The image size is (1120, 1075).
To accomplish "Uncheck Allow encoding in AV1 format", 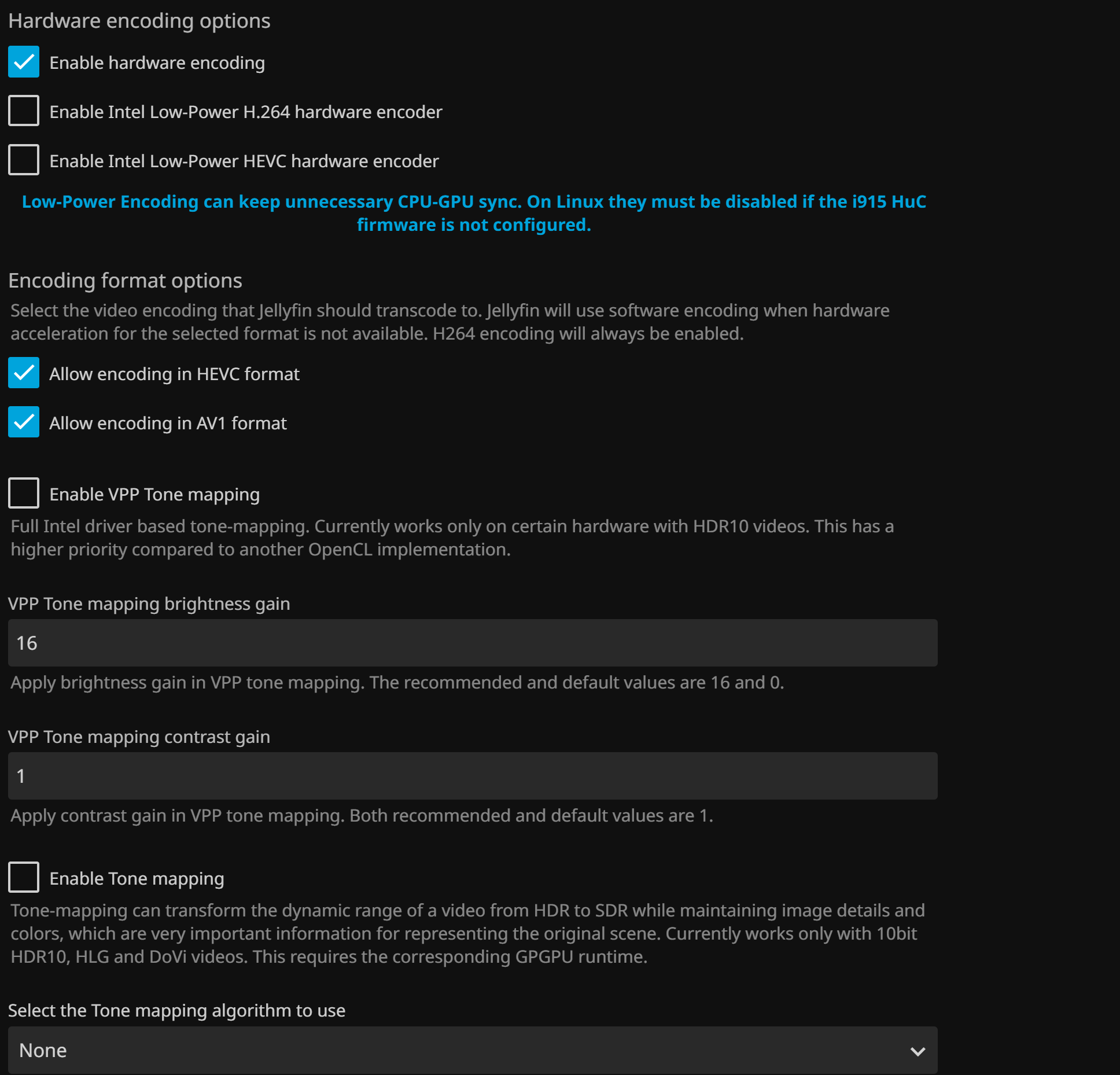I will coord(24,422).
